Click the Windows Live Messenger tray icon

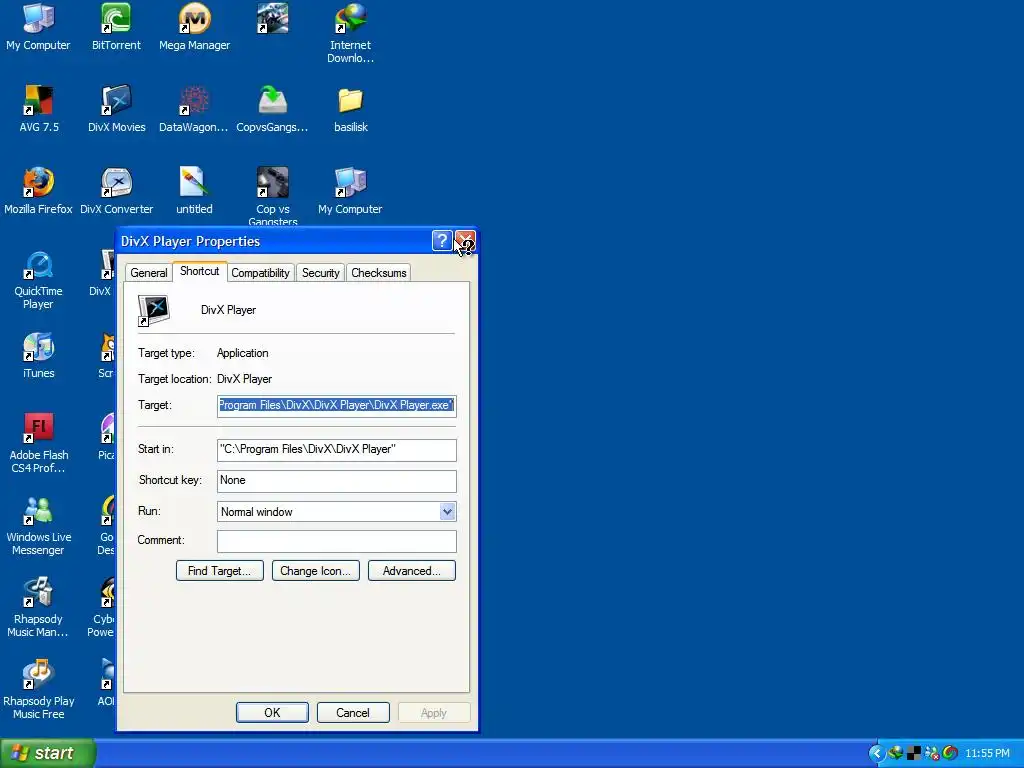pyautogui.click(x=932, y=753)
